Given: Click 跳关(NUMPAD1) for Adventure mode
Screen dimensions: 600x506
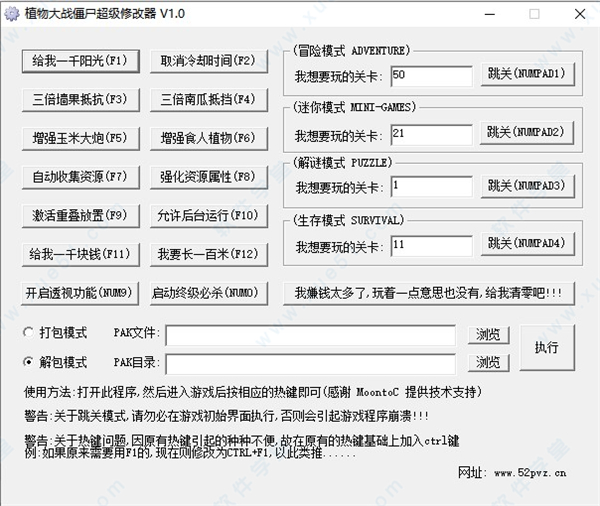Looking at the screenshot, I should [x=528, y=74].
